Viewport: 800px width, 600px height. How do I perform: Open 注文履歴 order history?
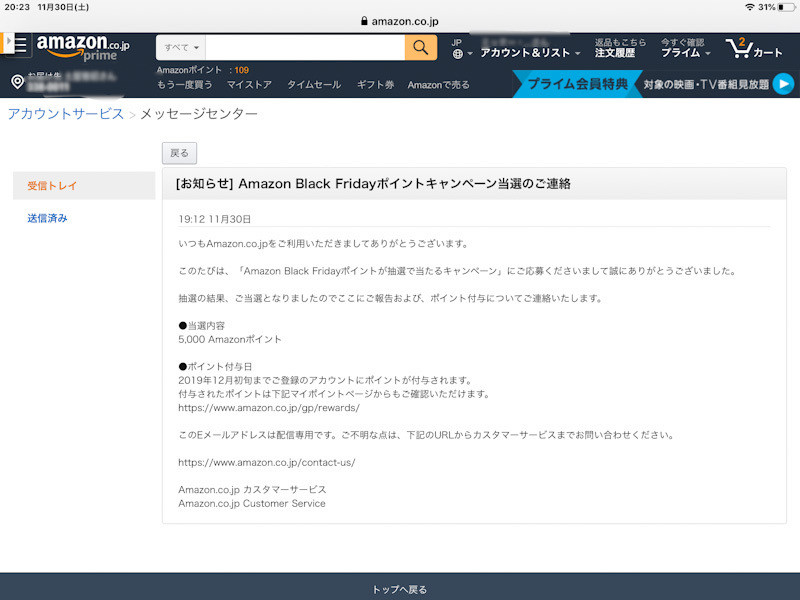pos(615,53)
